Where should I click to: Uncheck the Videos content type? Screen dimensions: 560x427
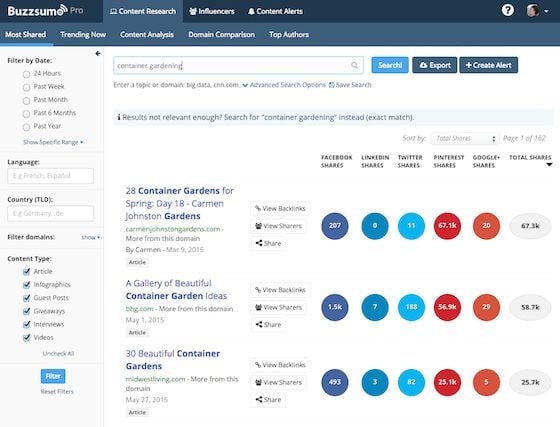[x=26, y=338]
